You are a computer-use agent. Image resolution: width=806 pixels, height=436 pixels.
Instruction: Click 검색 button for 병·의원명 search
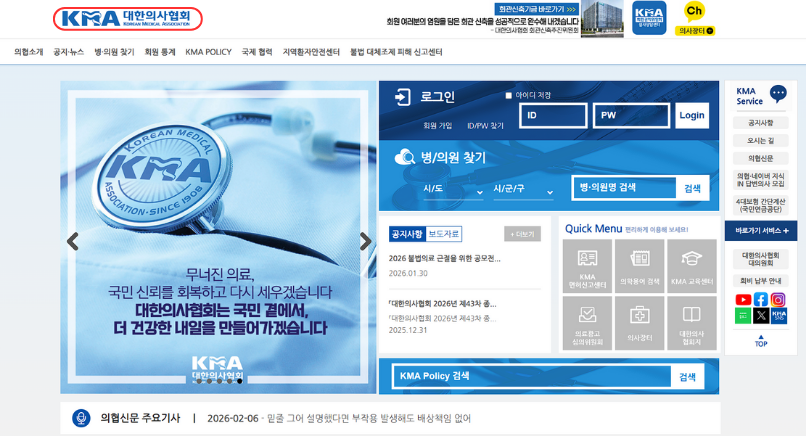tap(692, 188)
